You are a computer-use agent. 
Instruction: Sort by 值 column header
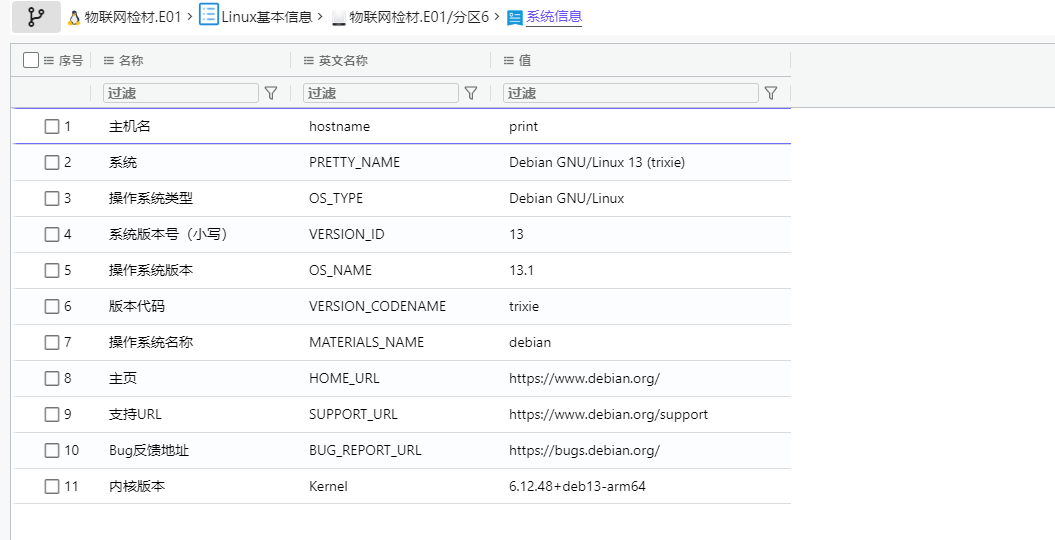coord(525,61)
